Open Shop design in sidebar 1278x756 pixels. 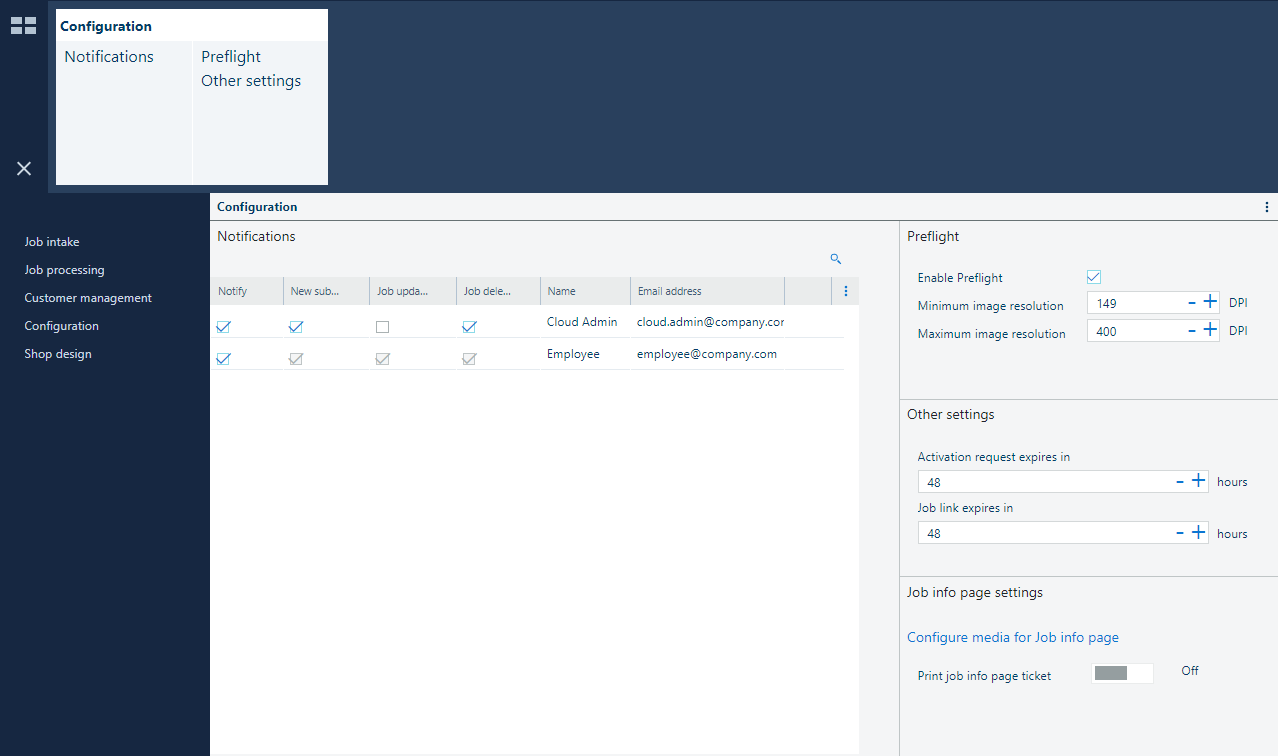point(58,354)
